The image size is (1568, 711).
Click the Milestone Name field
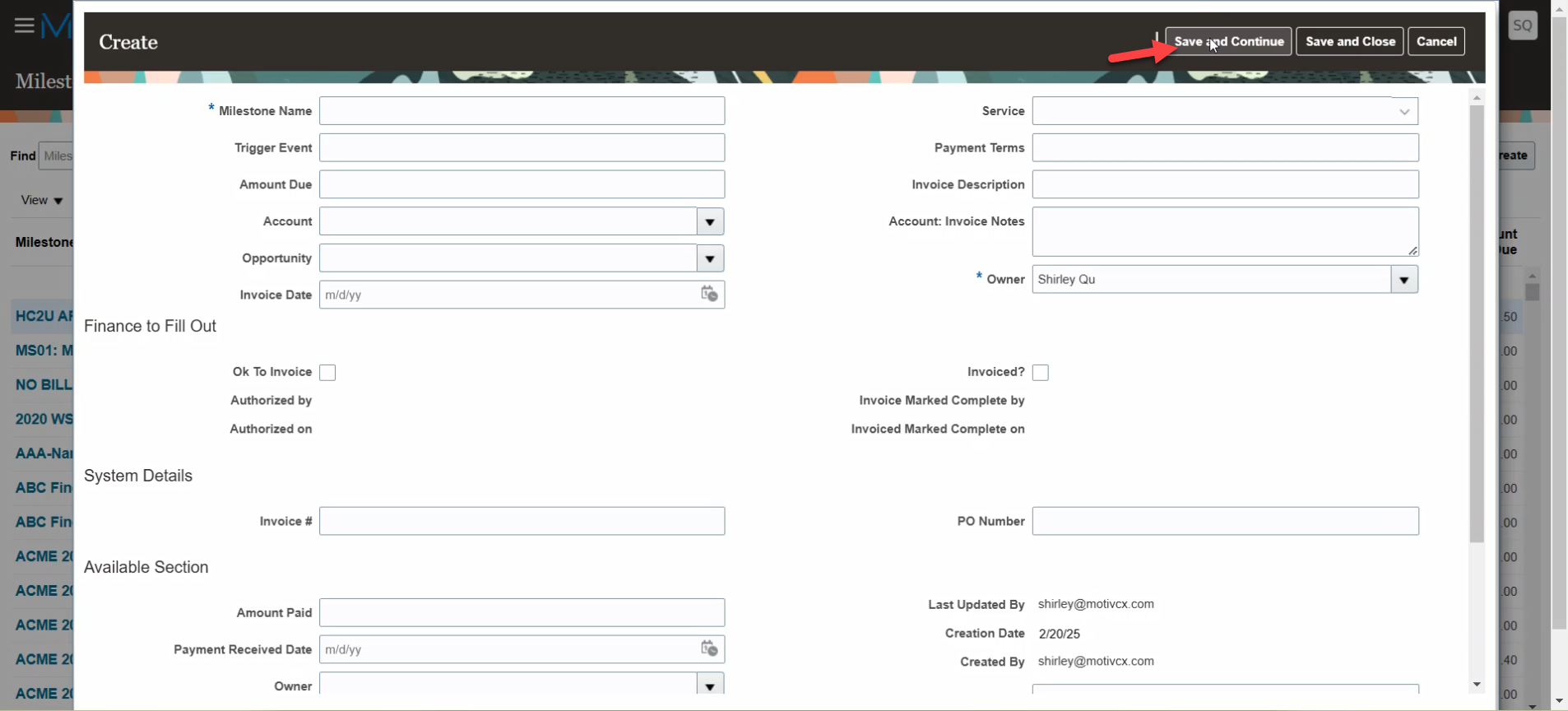click(x=522, y=111)
